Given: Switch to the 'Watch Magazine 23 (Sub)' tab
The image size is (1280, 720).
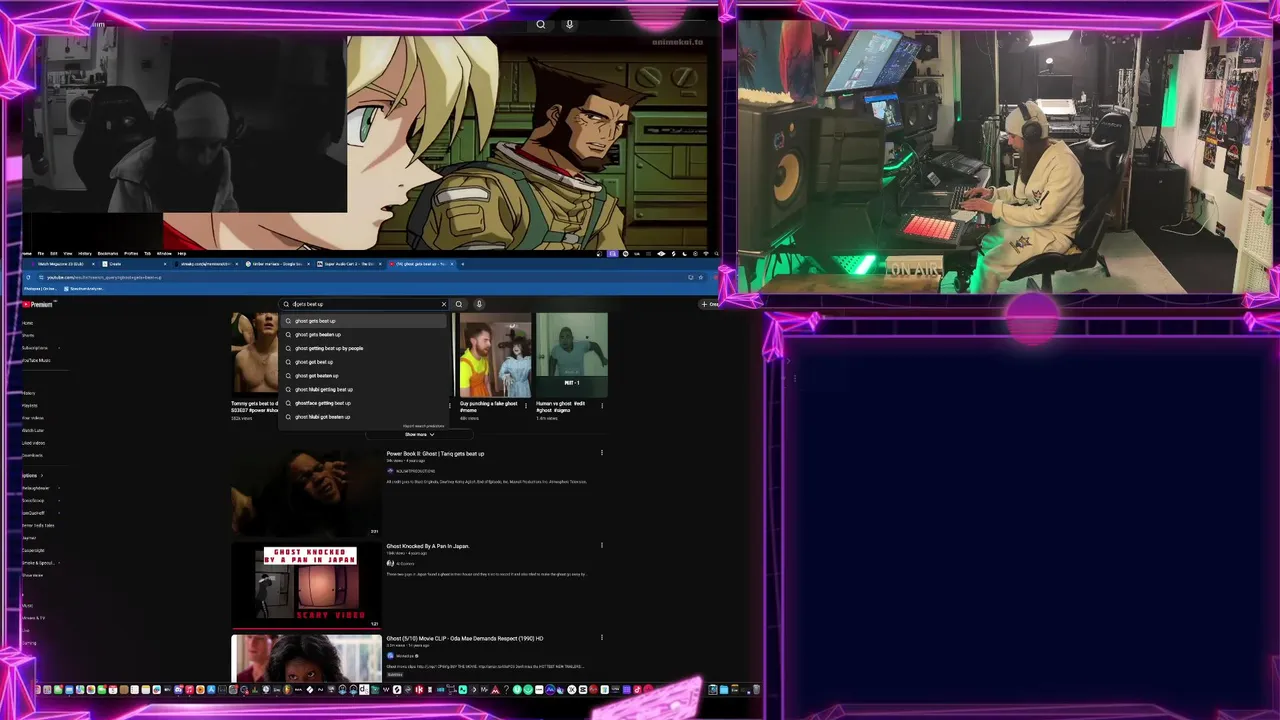Looking at the screenshot, I should [x=60, y=264].
